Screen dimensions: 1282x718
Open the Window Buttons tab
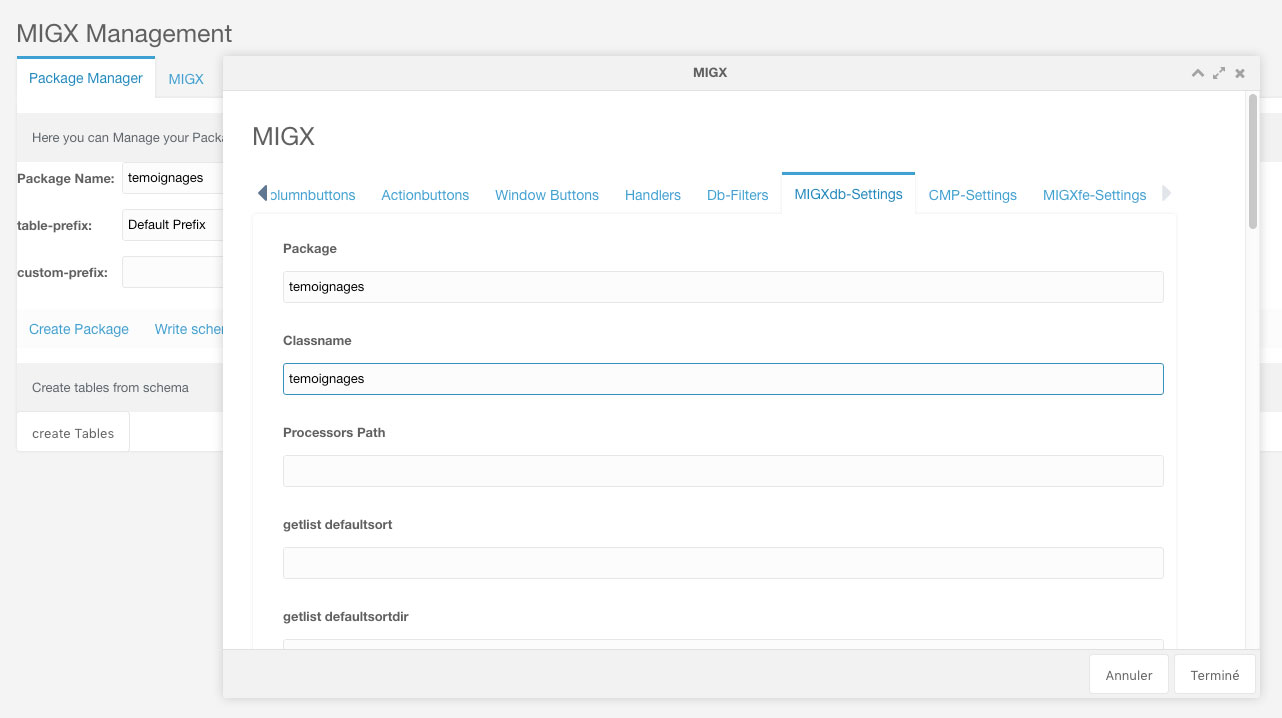(547, 195)
